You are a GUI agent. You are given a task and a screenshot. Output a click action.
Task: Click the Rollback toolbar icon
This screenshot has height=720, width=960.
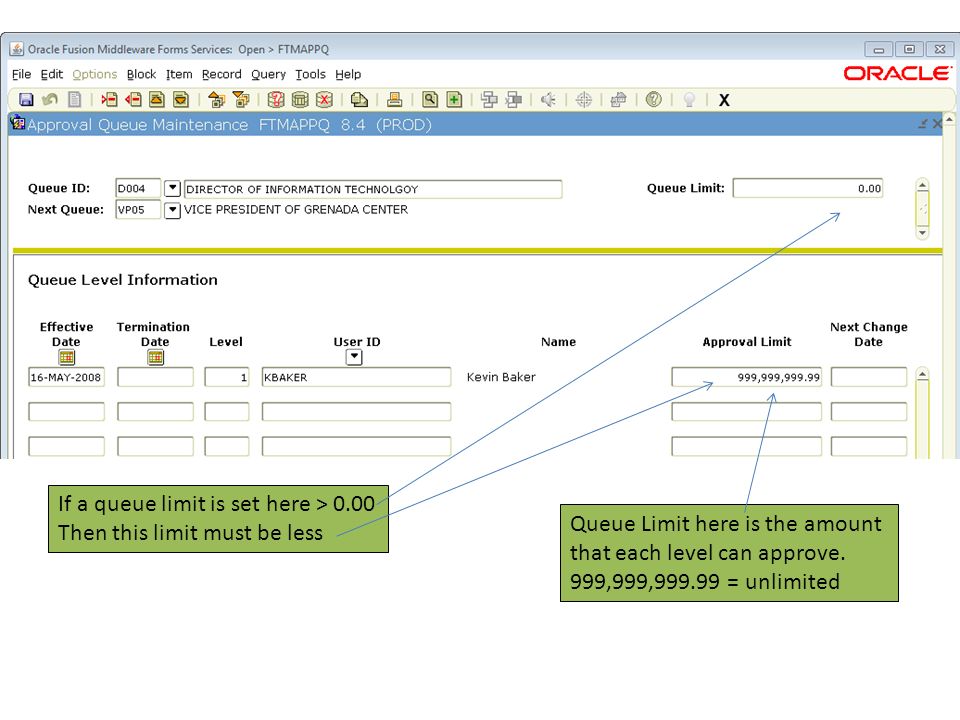click(50, 99)
